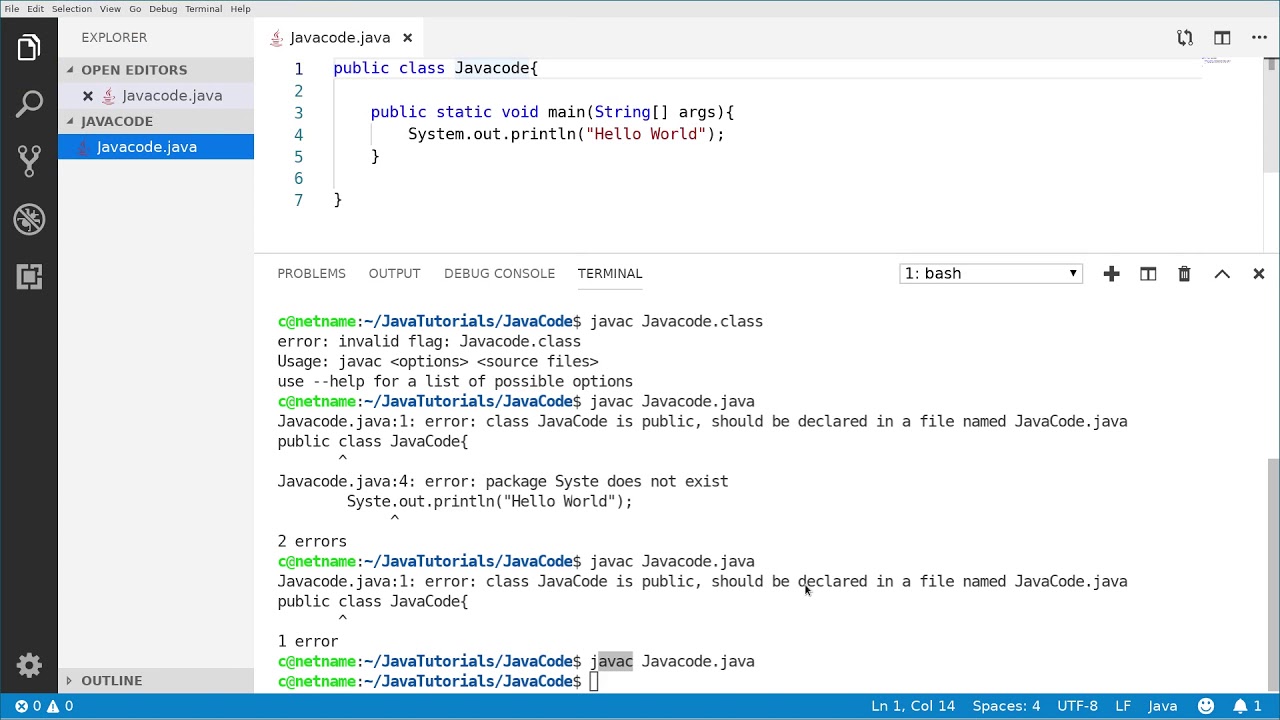1280x720 pixels.
Task: Click the "Hello World" string in editor
Action: click(x=646, y=134)
